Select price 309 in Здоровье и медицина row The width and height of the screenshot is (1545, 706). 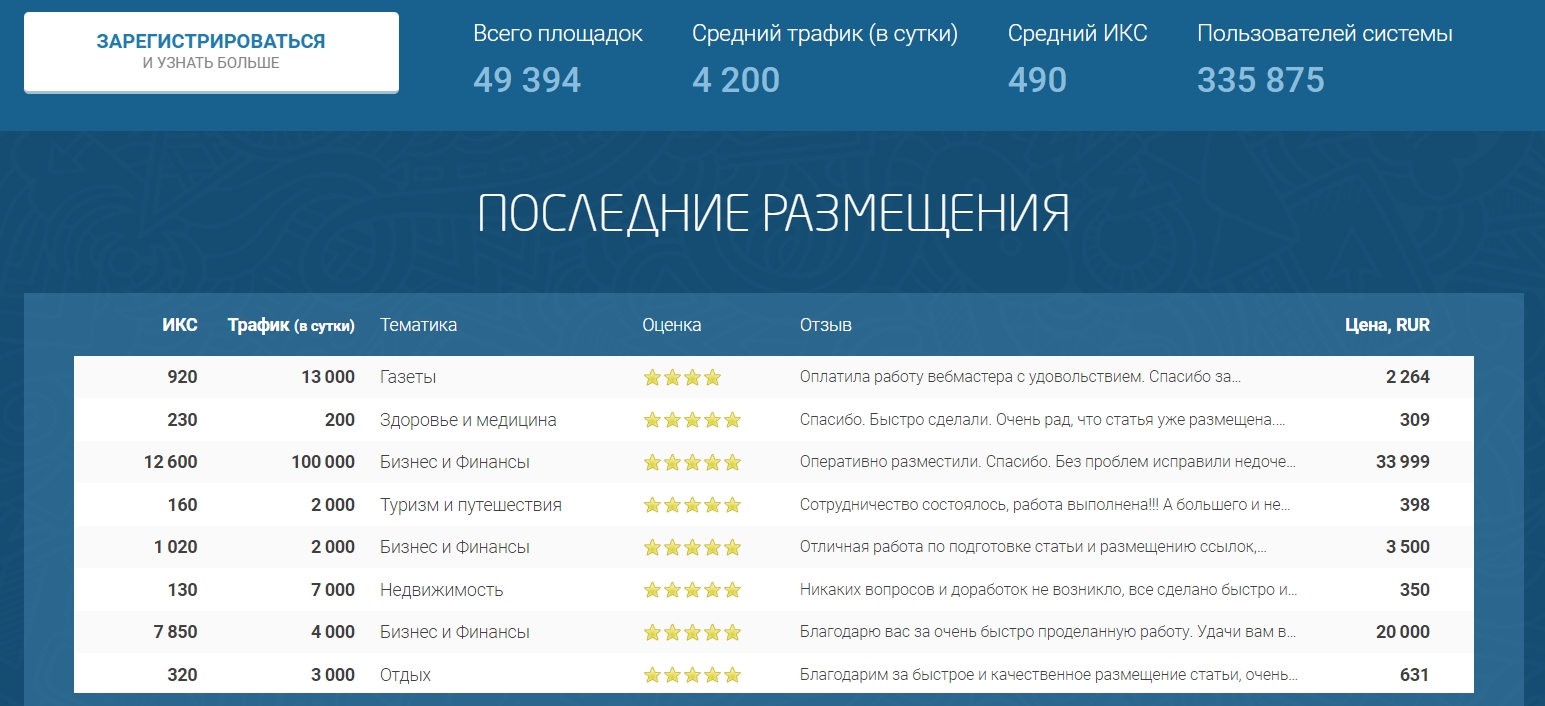pyautogui.click(x=1415, y=420)
